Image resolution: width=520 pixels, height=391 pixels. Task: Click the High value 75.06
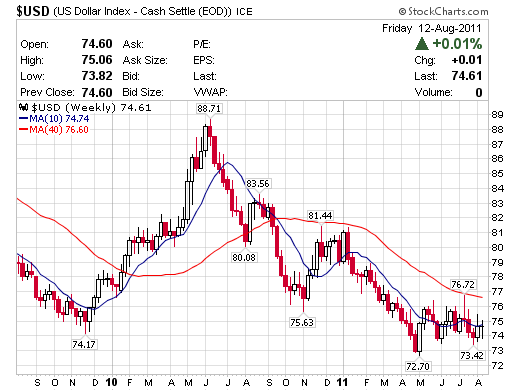(97, 60)
